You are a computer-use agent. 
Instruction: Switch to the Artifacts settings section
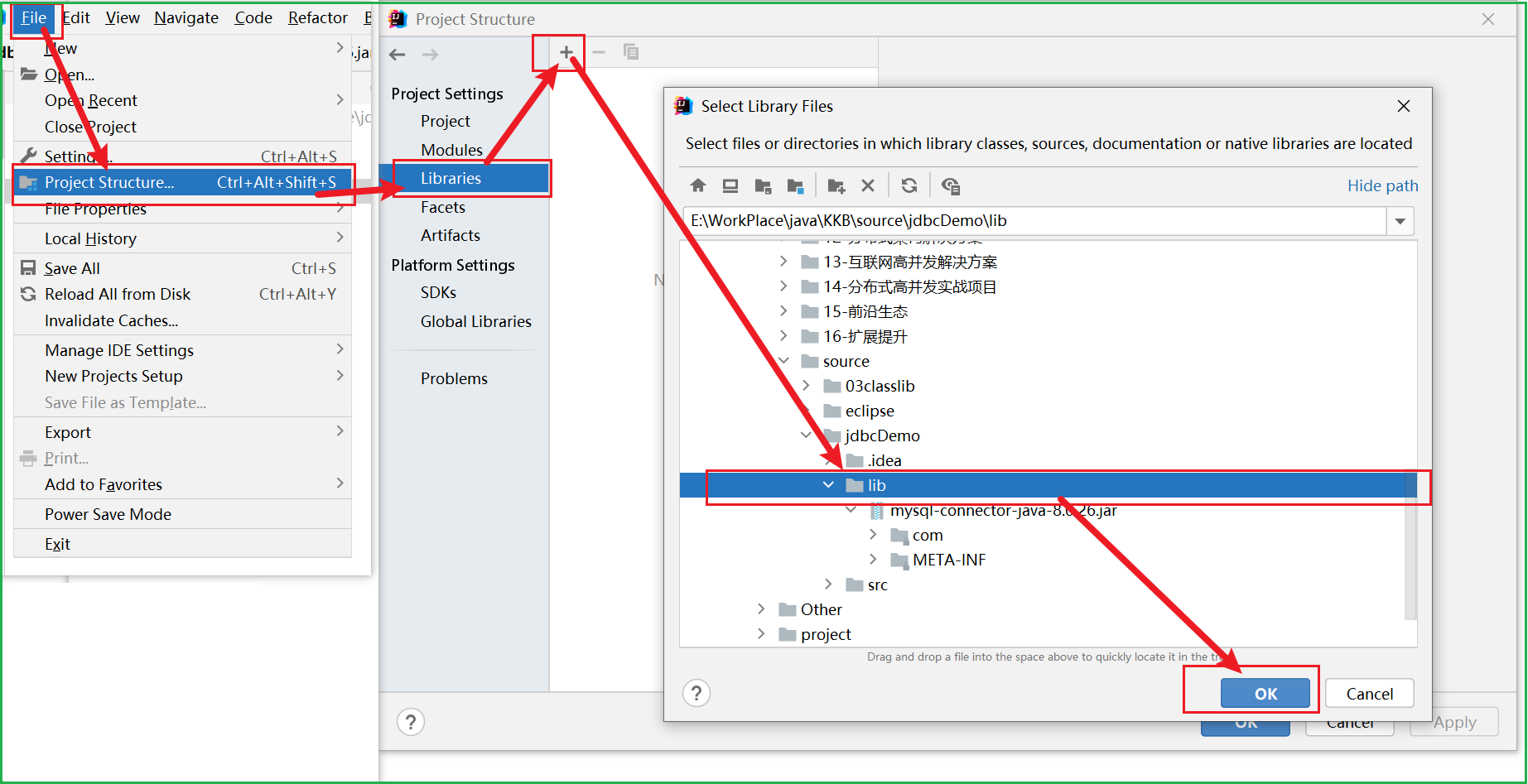(450, 235)
